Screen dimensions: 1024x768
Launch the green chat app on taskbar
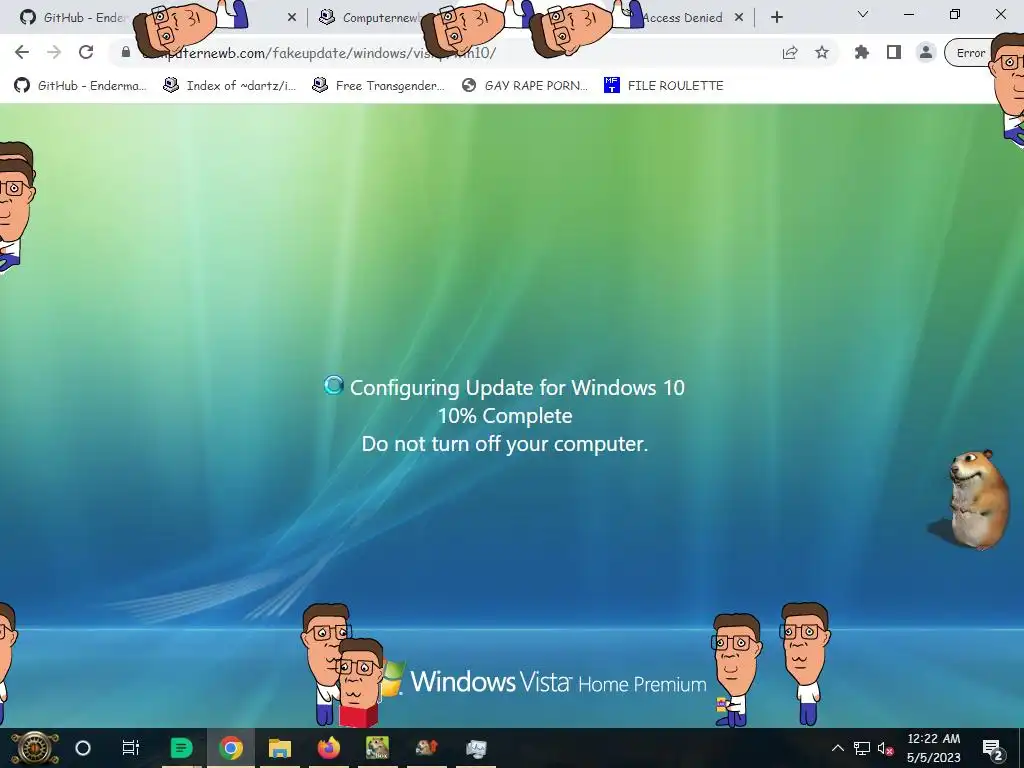point(182,748)
